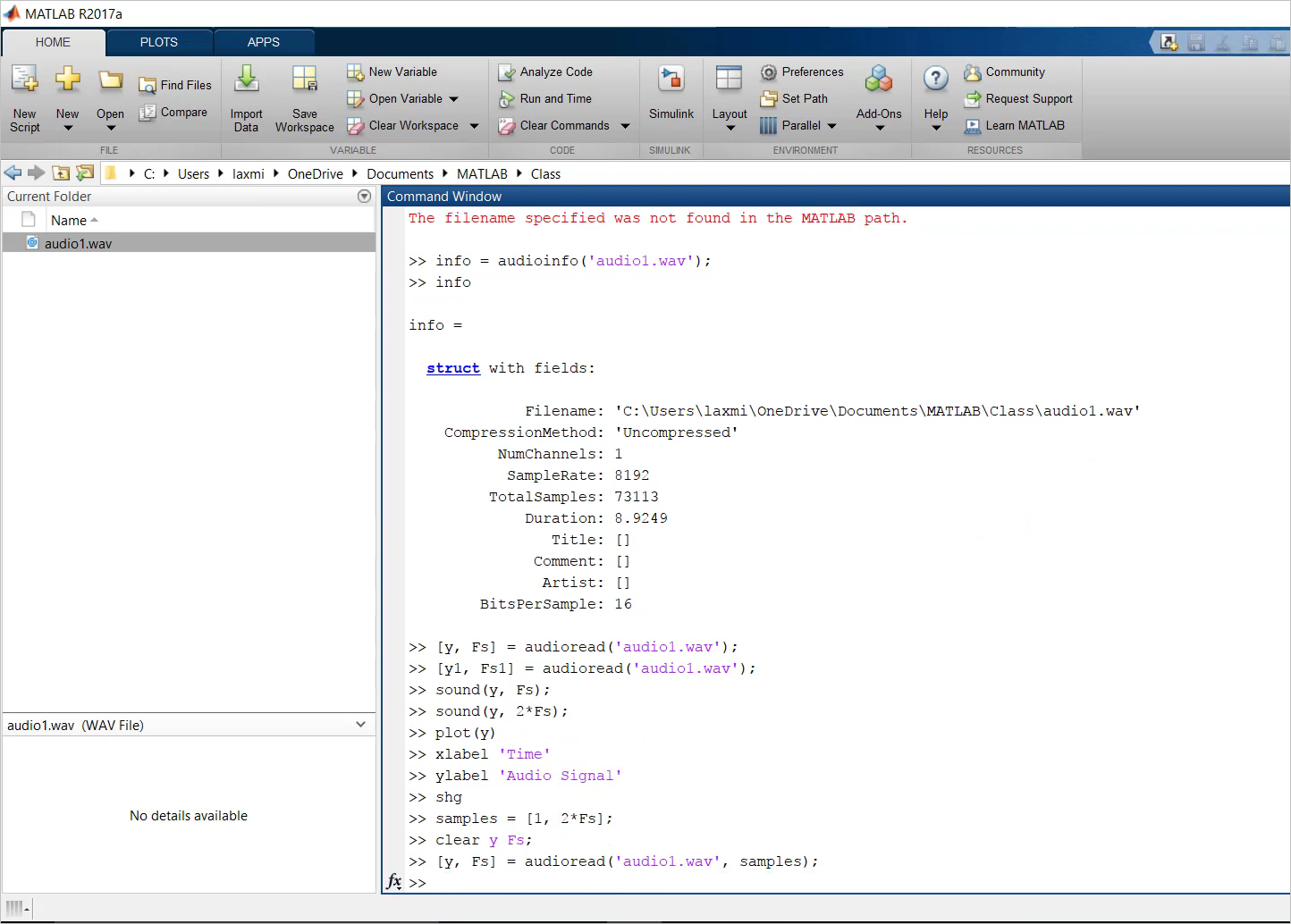Click the Documents segment in address bar
1291x924 pixels.
tap(400, 174)
